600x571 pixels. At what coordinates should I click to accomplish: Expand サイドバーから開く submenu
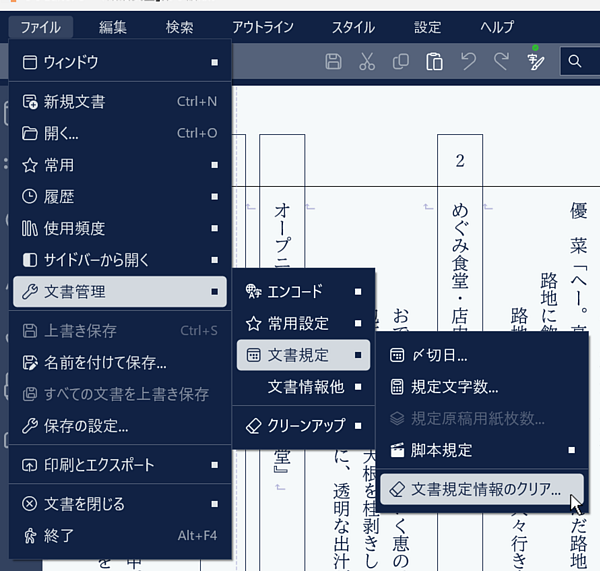120,260
